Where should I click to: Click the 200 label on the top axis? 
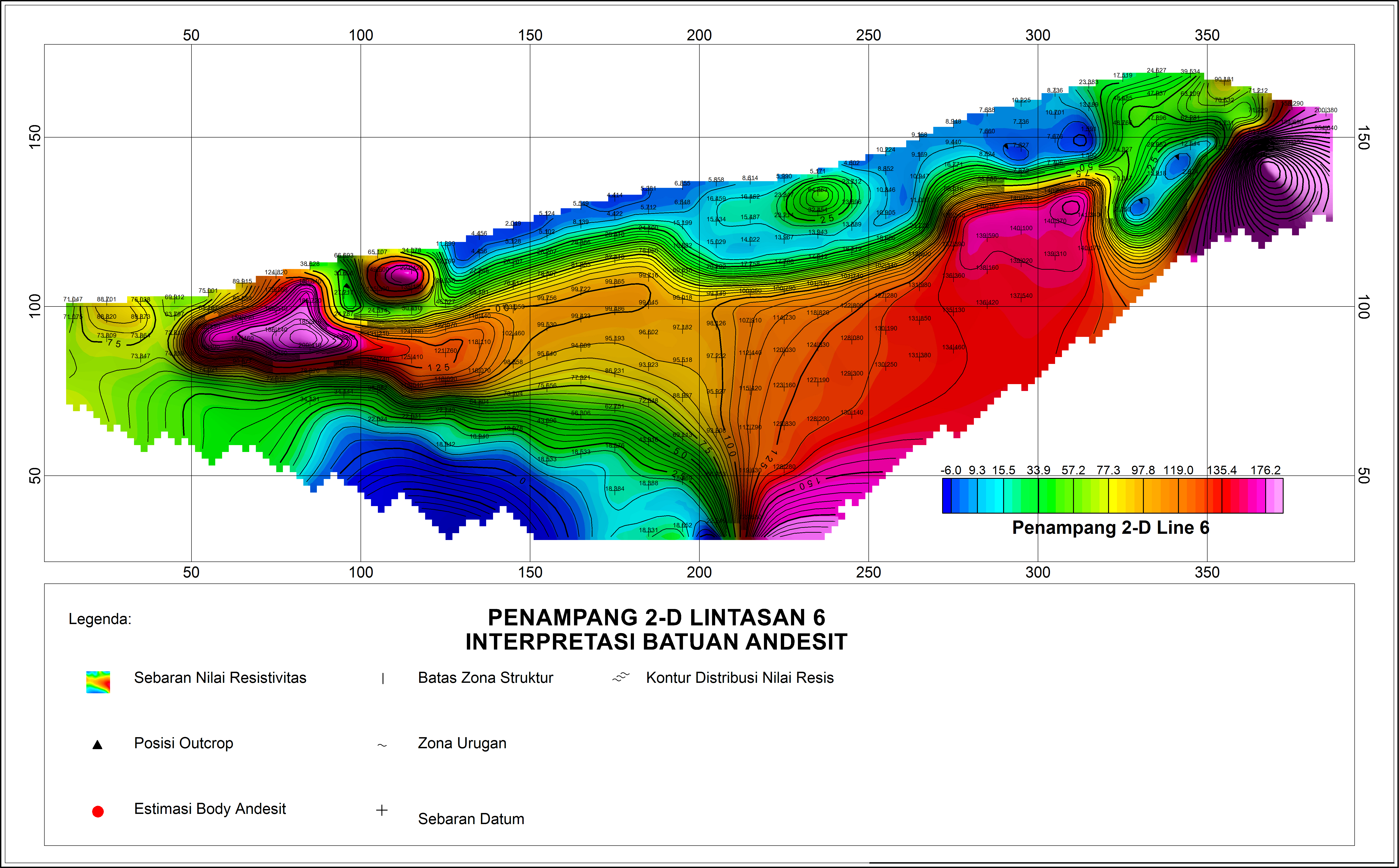(699, 35)
